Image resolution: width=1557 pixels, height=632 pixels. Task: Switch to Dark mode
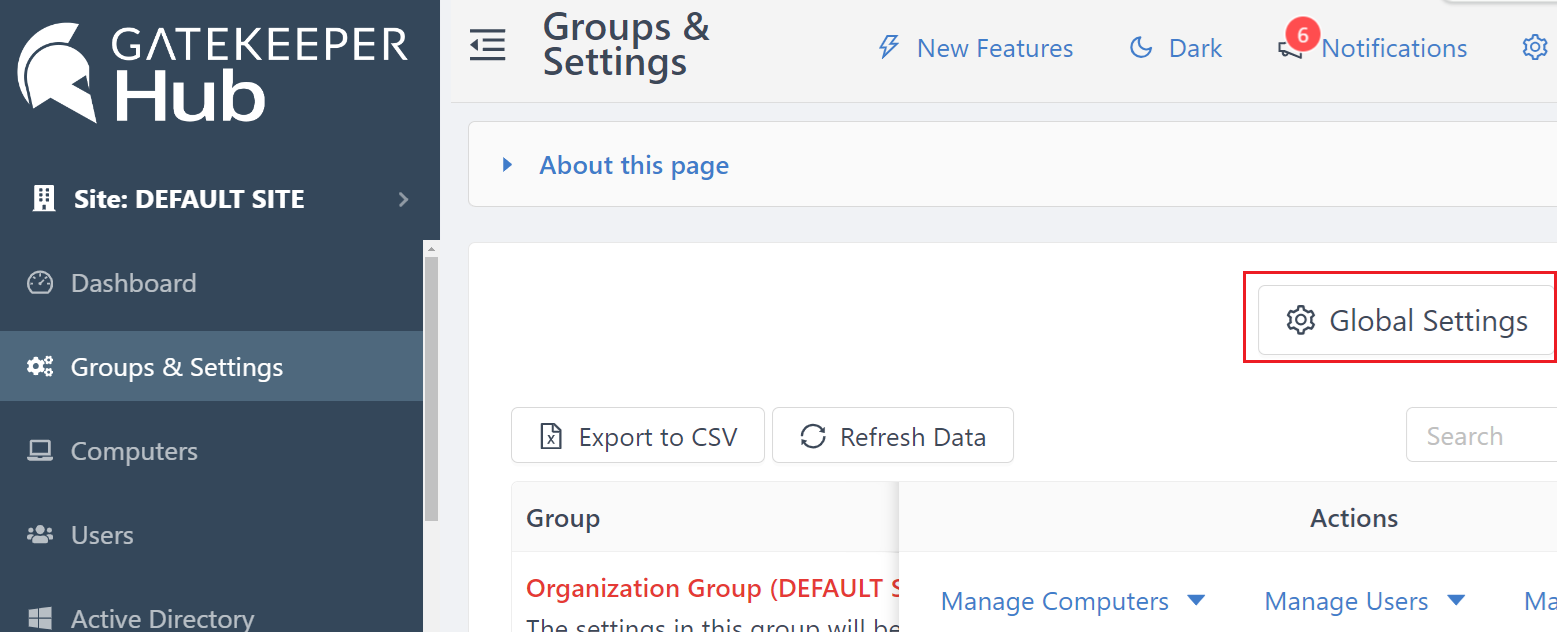point(1176,47)
